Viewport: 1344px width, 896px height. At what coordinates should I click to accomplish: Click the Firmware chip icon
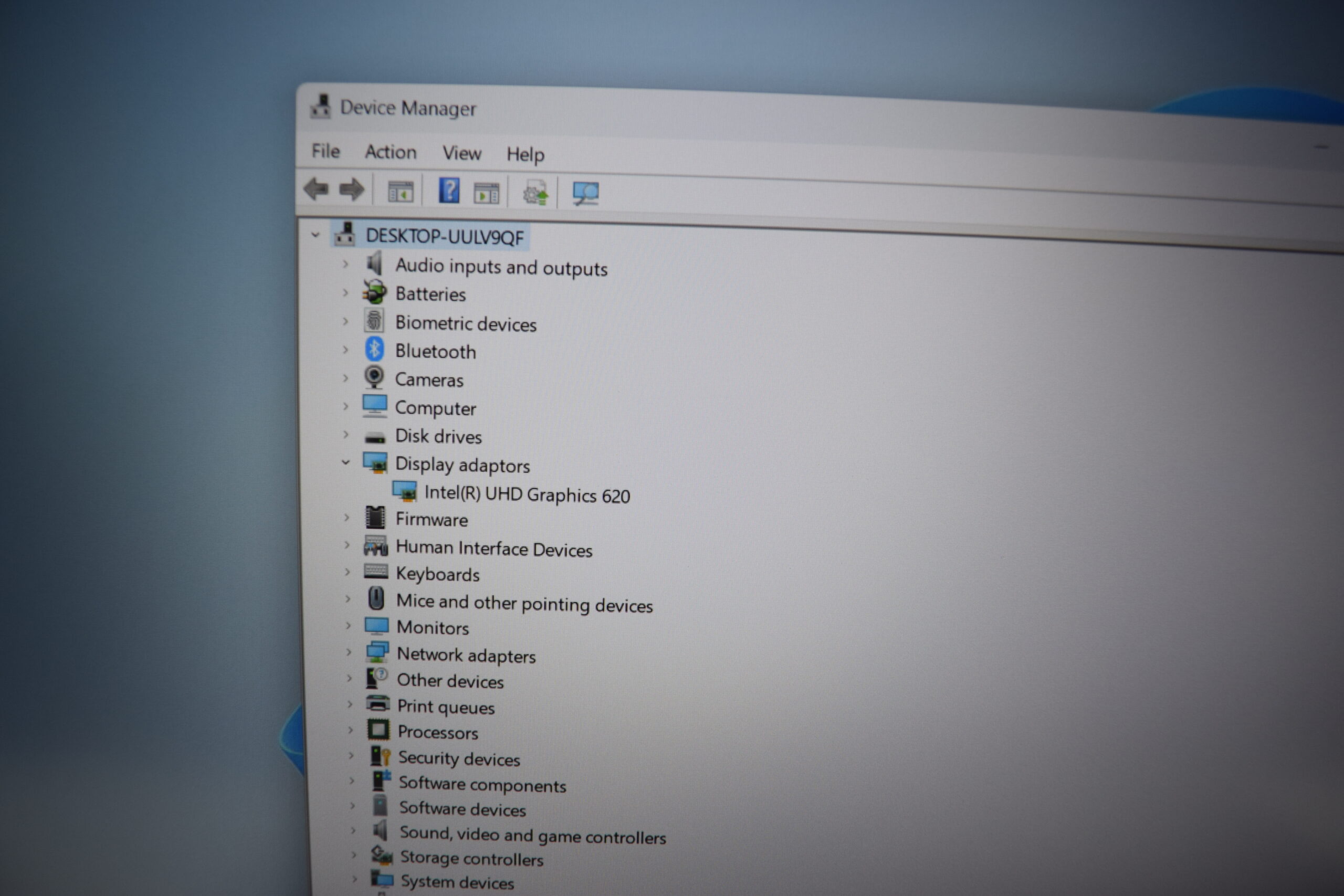click(x=375, y=518)
